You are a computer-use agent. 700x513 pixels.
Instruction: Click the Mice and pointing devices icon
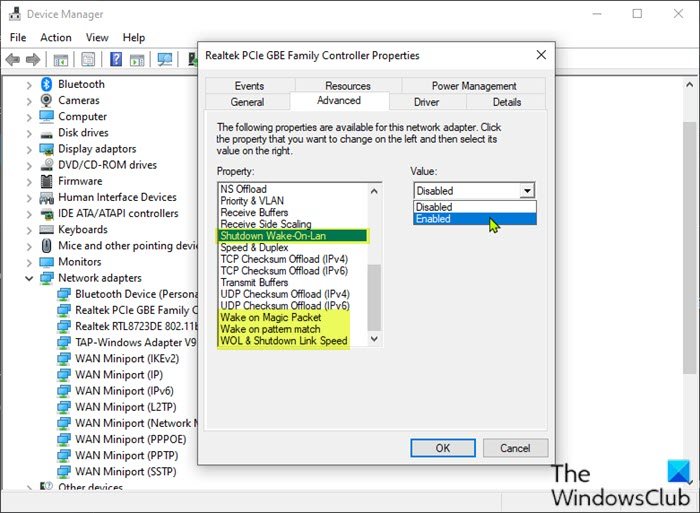(x=46, y=246)
